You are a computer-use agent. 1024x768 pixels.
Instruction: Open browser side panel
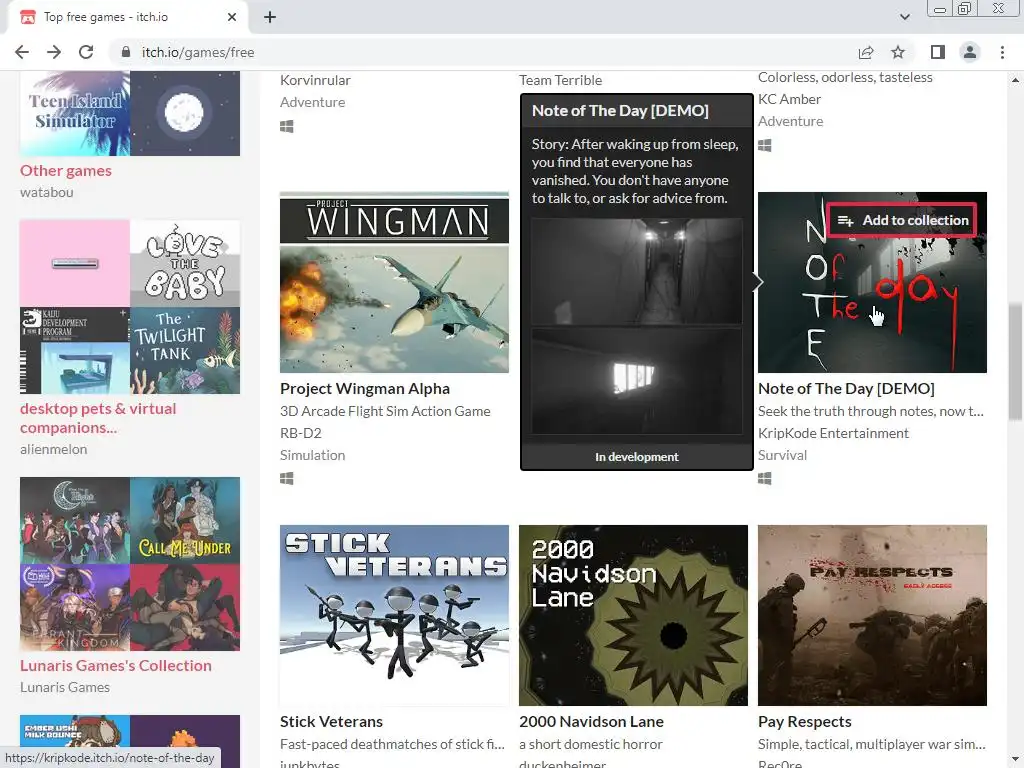pos(938,52)
